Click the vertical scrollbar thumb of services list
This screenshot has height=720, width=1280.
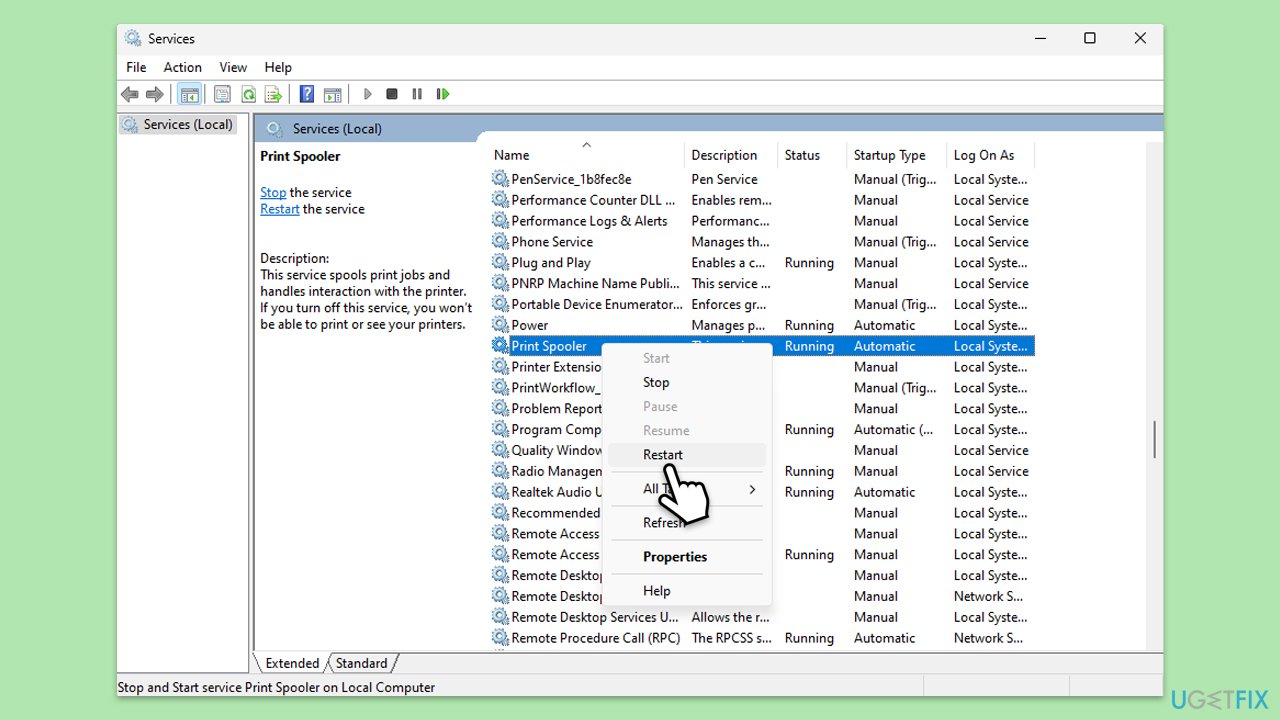click(x=1155, y=439)
